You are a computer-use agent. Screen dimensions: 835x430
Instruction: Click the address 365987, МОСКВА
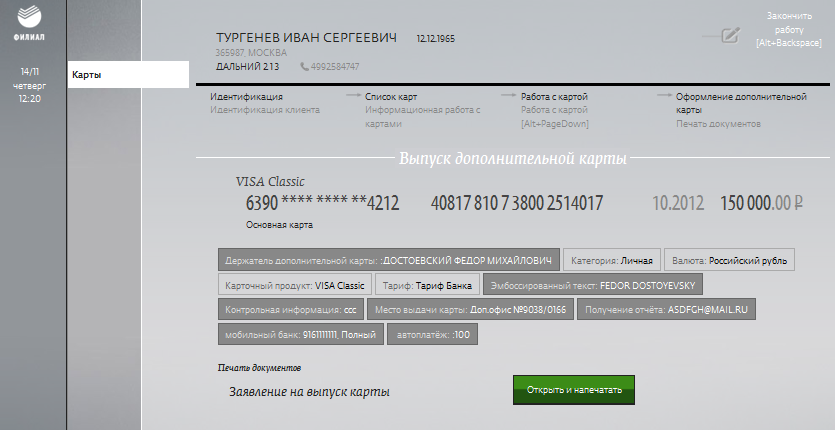(251, 53)
